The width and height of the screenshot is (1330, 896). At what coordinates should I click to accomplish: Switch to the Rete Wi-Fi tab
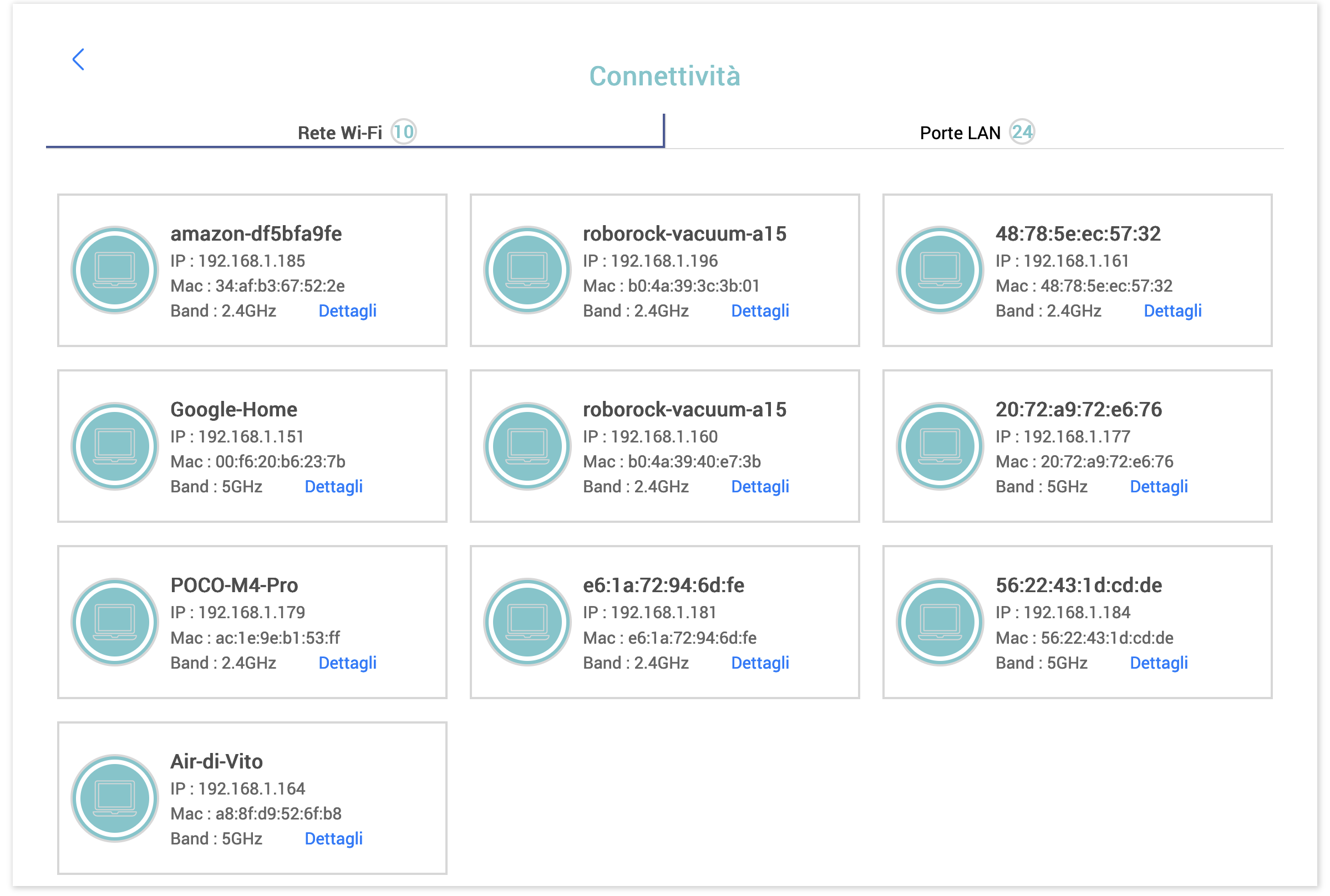click(355, 132)
